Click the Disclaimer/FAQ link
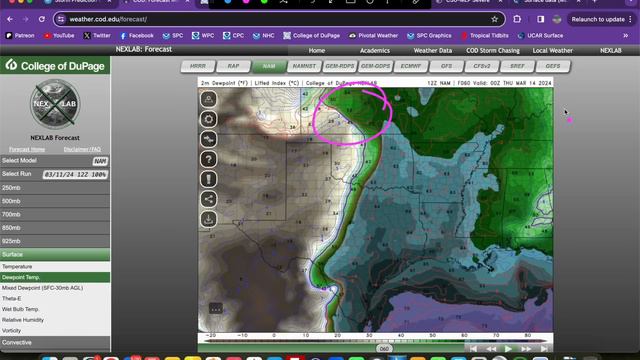 click(x=82, y=149)
